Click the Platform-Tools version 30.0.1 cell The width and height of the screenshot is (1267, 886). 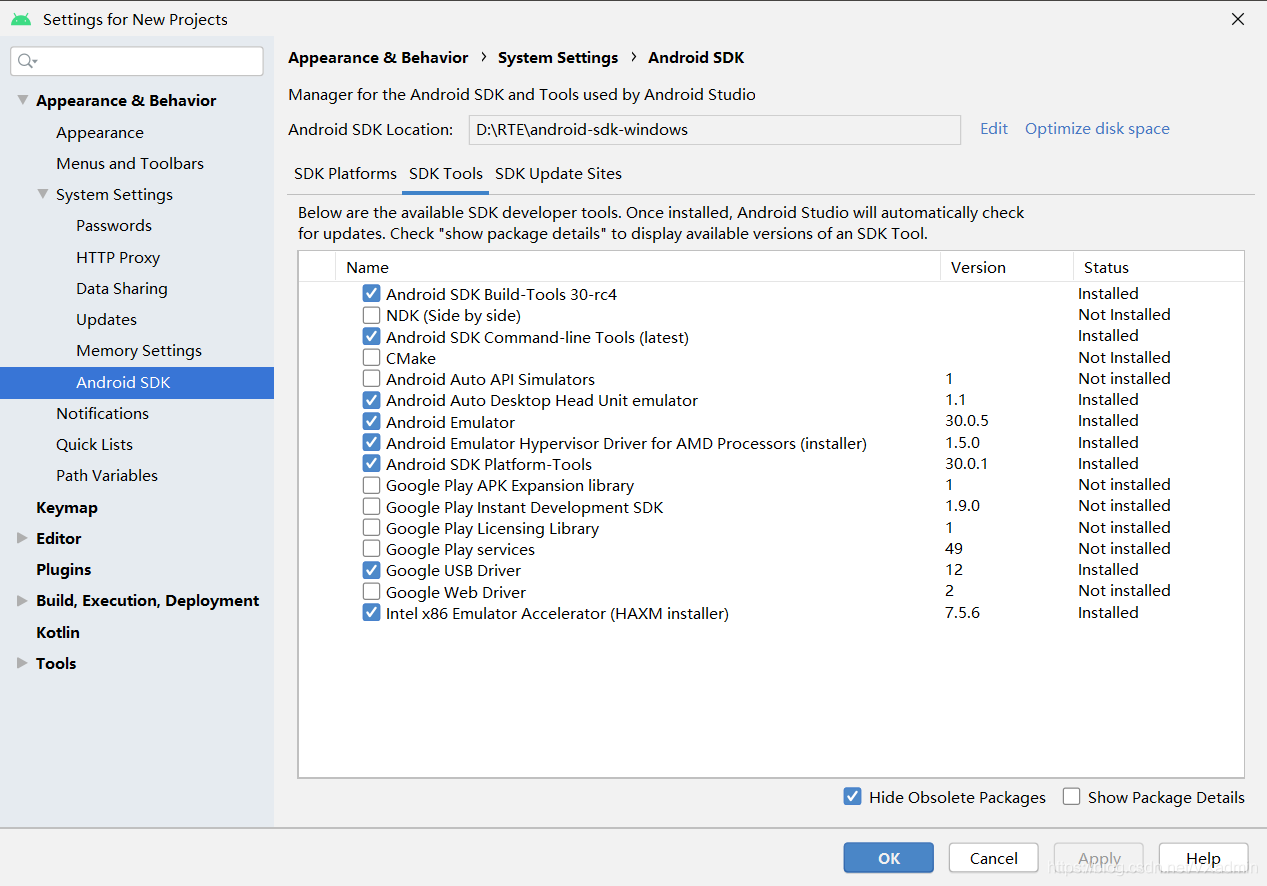coord(967,463)
